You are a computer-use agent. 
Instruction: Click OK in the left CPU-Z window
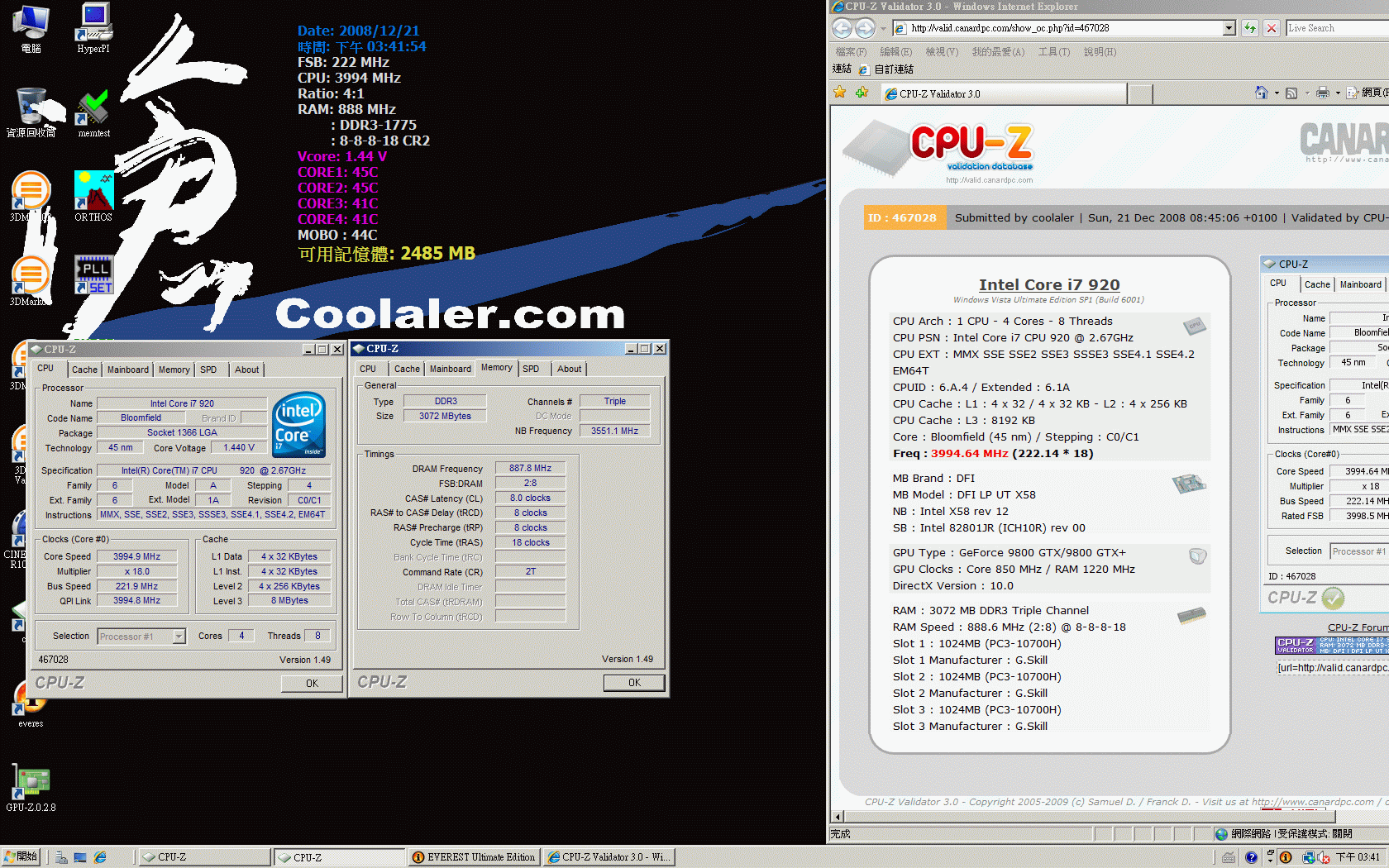[312, 684]
